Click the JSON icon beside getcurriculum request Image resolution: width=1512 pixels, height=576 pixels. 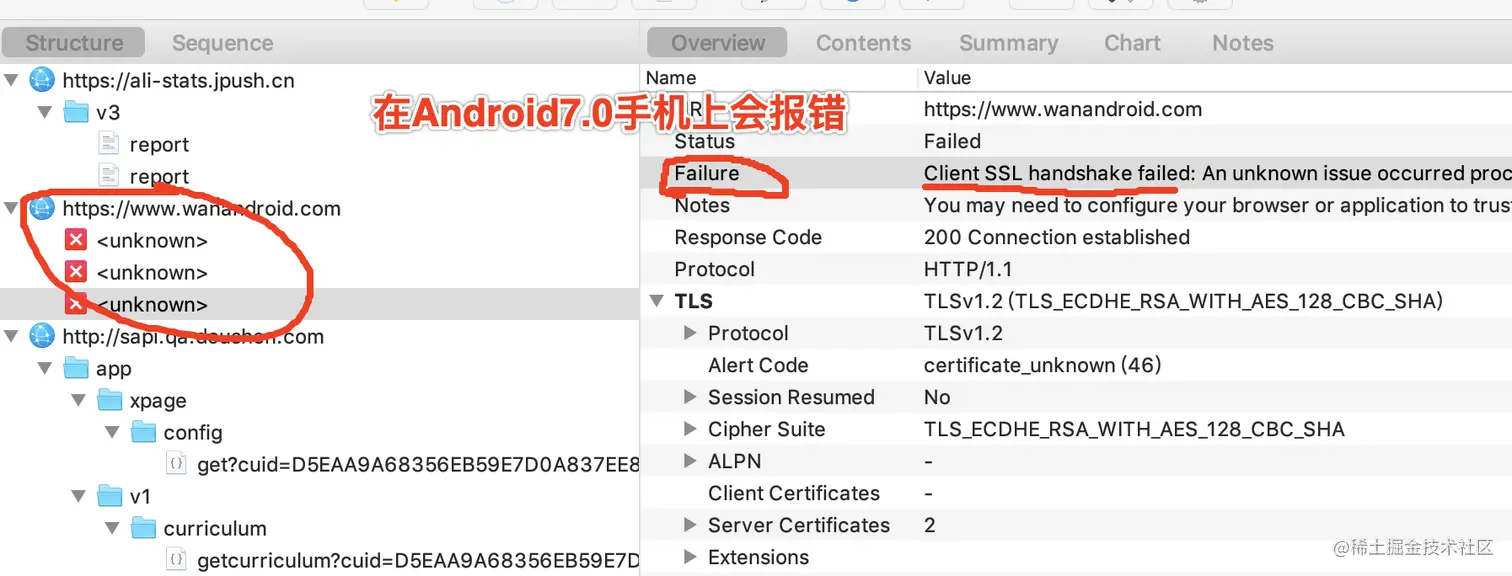click(x=176, y=559)
